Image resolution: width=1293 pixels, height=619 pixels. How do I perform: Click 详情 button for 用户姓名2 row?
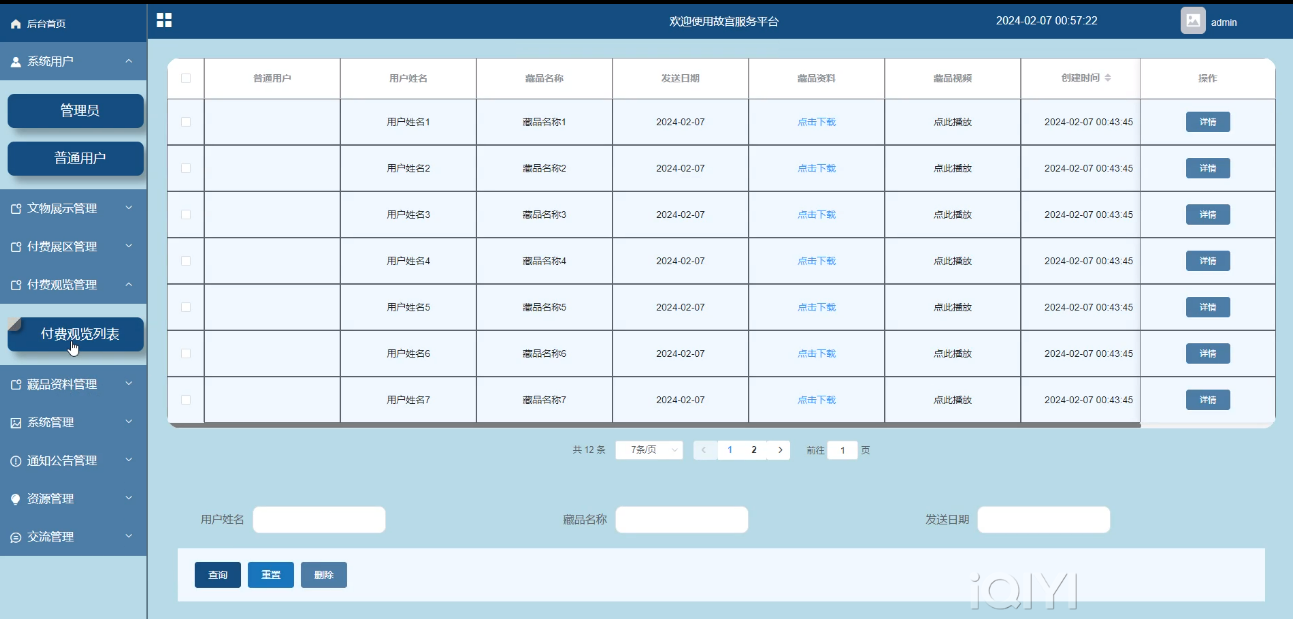tap(1208, 168)
